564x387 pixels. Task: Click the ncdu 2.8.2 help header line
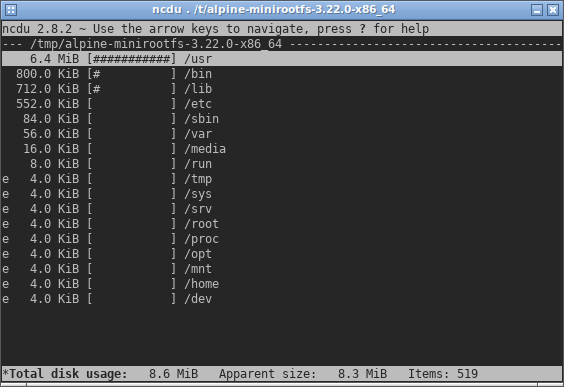(x=215, y=28)
